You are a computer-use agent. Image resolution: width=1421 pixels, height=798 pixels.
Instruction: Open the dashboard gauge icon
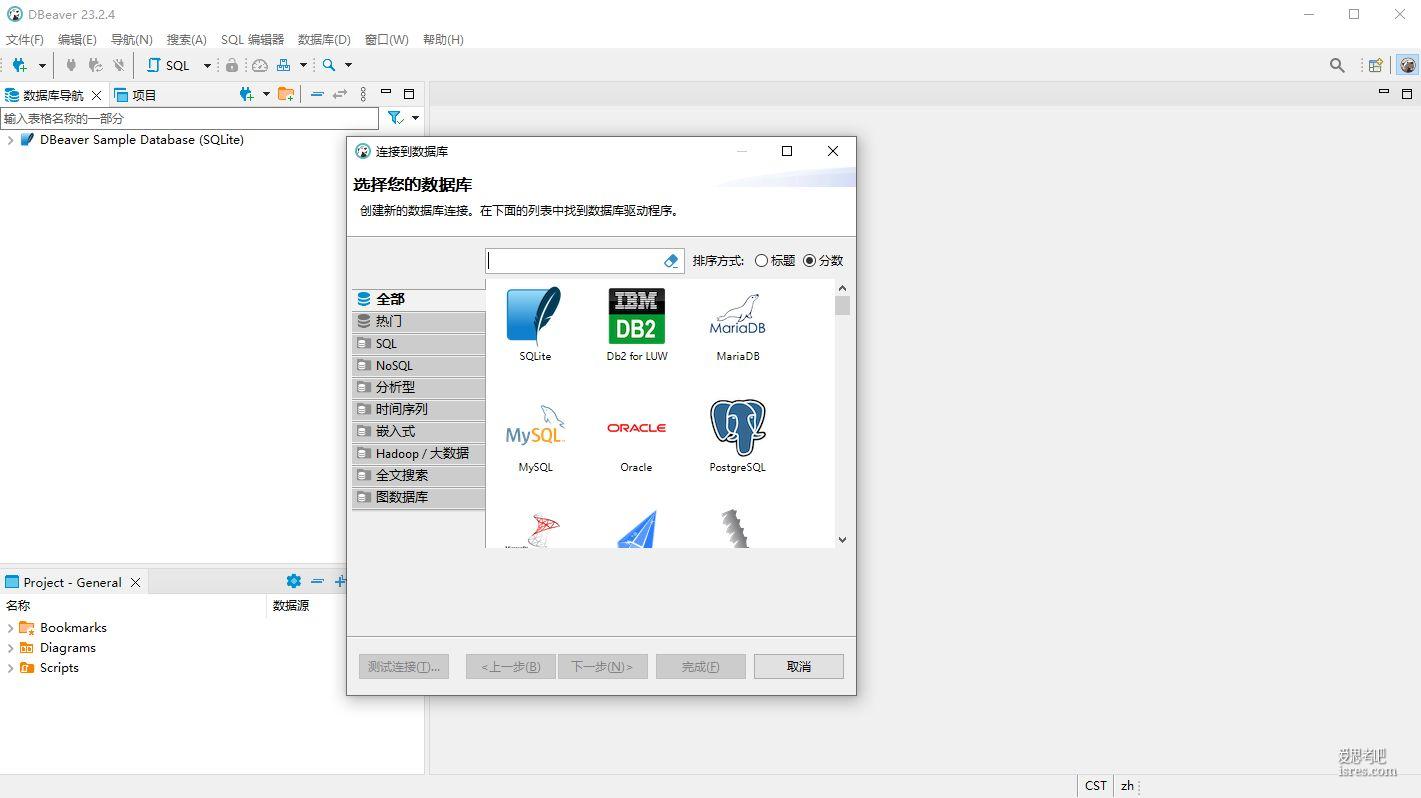coord(260,65)
